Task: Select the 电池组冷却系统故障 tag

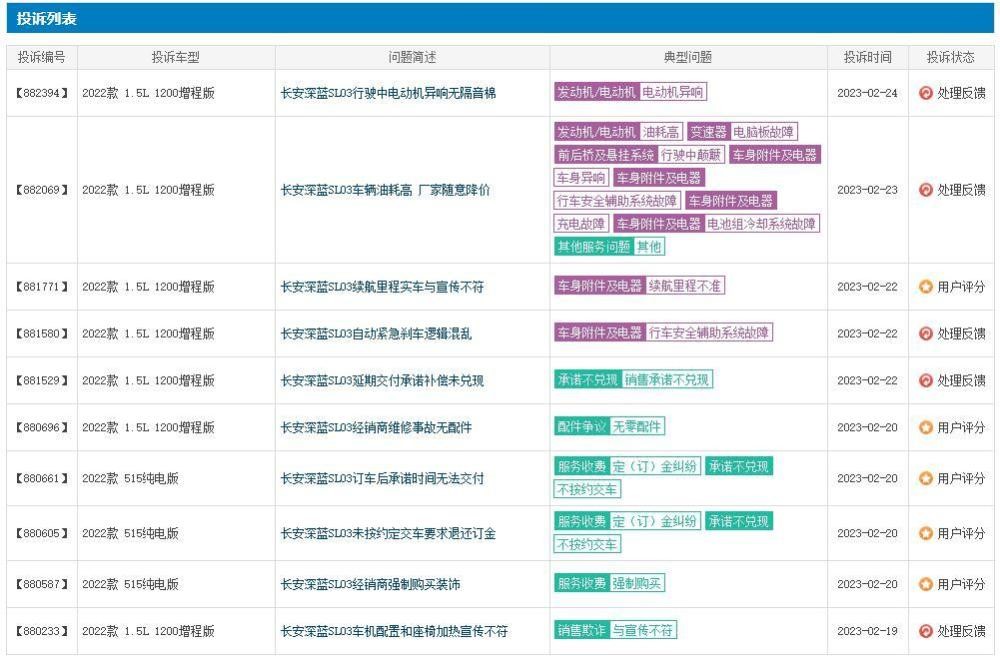Action: point(762,224)
